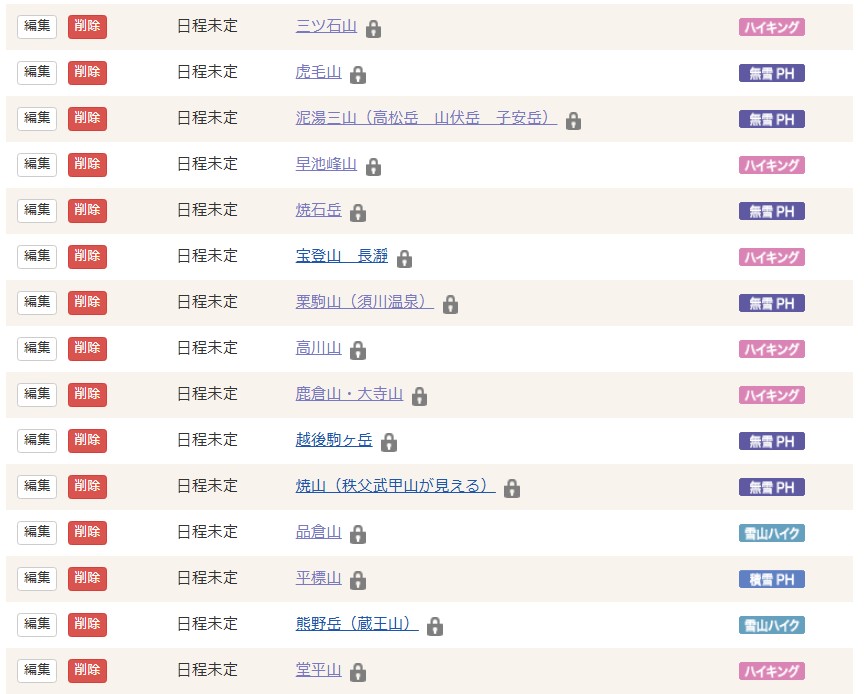Open the 焼石岳 plan link
864x694 pixels.
click(x=318, y=210)
